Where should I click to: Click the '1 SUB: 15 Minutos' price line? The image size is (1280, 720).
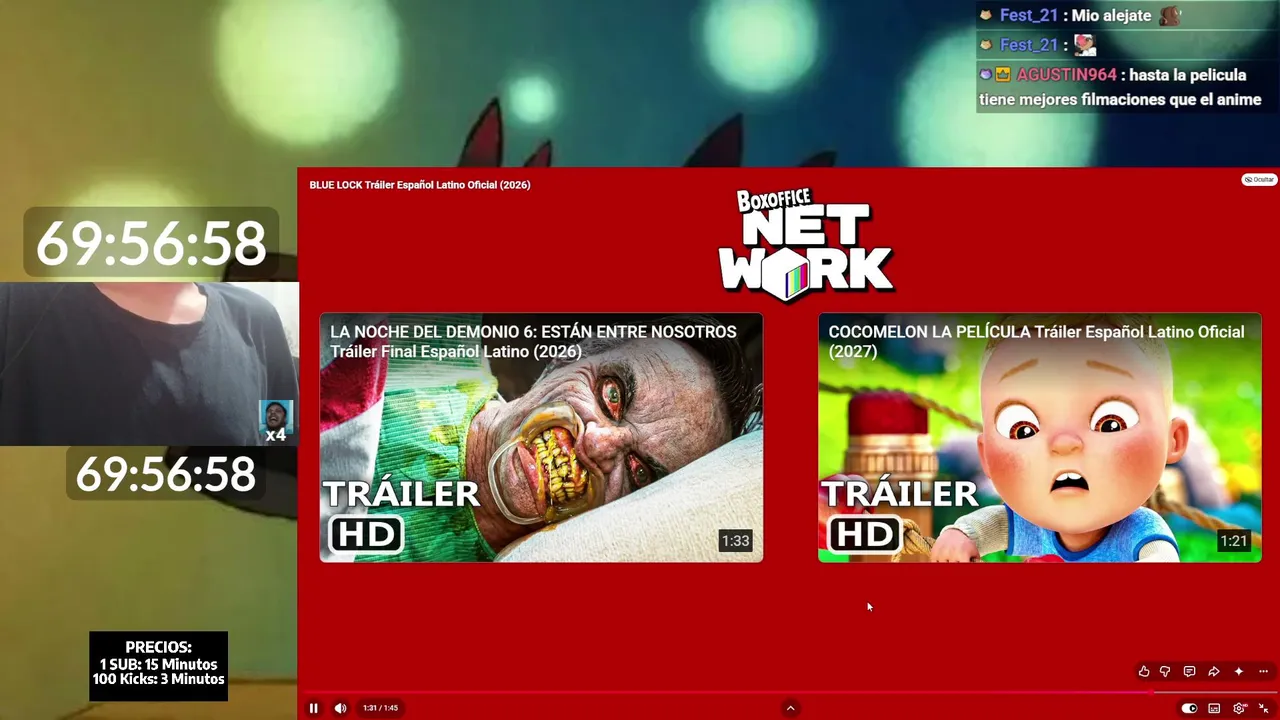click(158, 664)
